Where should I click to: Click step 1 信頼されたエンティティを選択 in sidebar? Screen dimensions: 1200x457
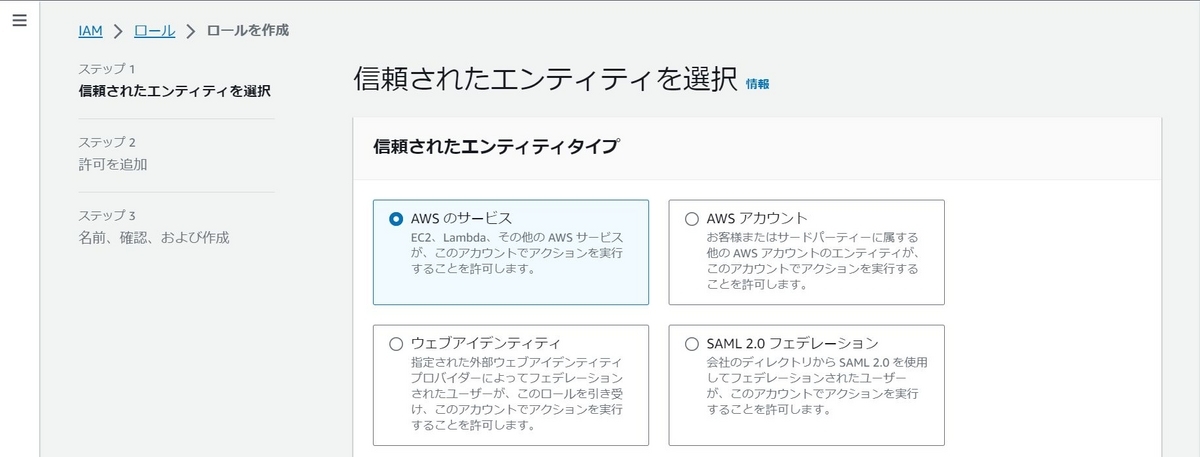(x=174, y=91)
